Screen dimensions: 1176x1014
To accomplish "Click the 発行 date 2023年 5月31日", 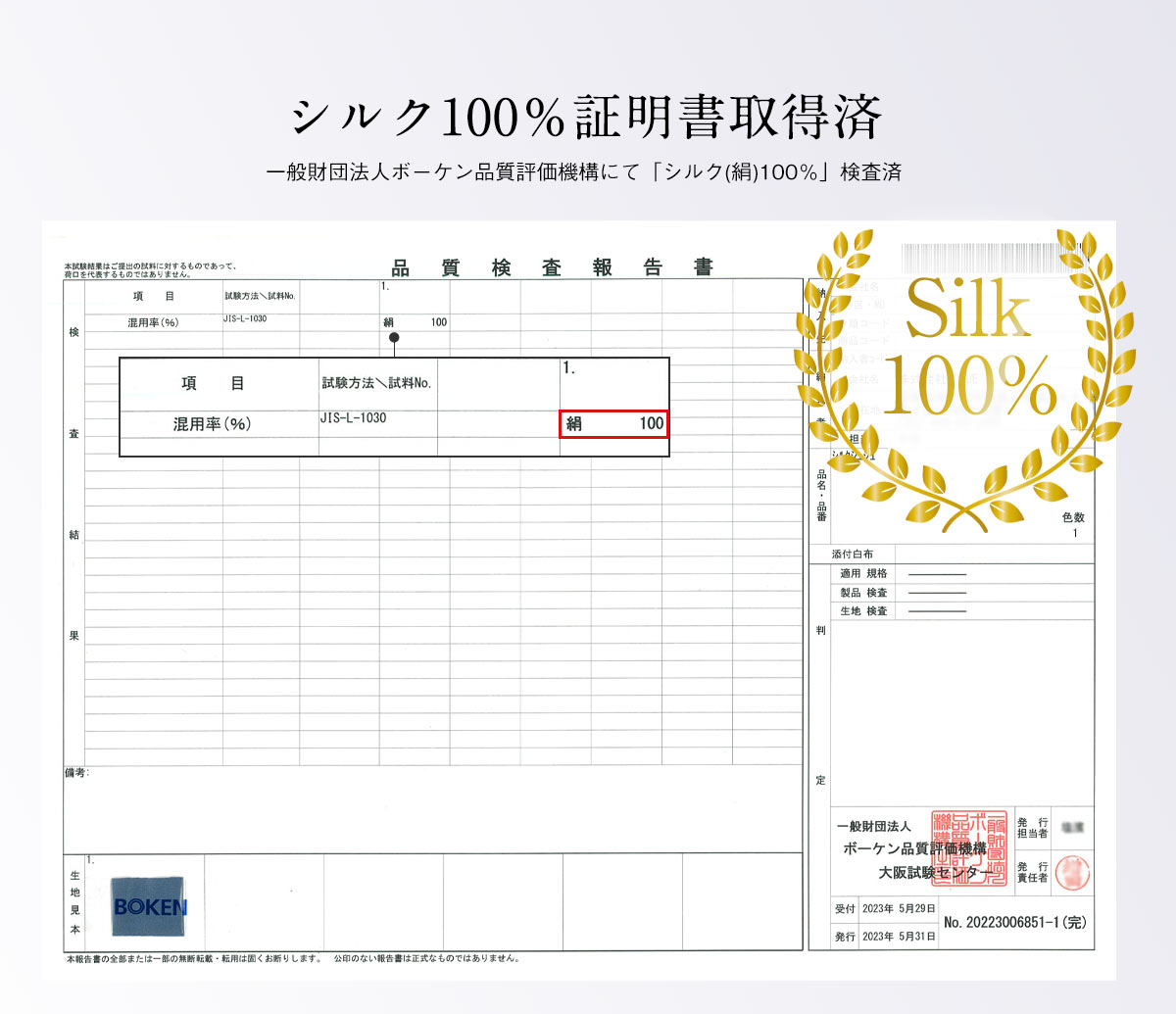I will pos(899,937).
